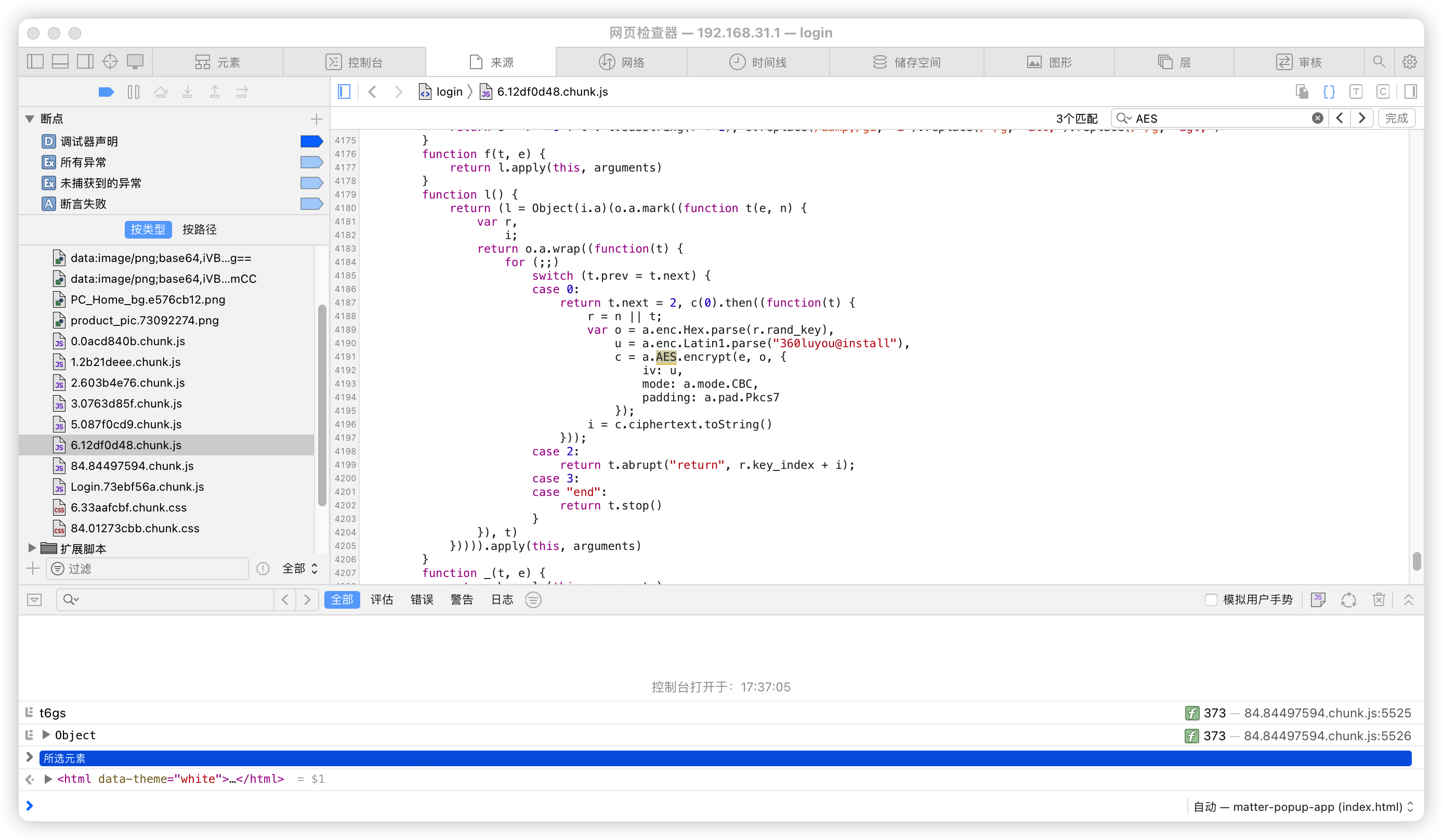Open Login.73ebf56a.chunk.js in the file list
This screenshot has width=1443, height=840.
(x=137, y=487)
